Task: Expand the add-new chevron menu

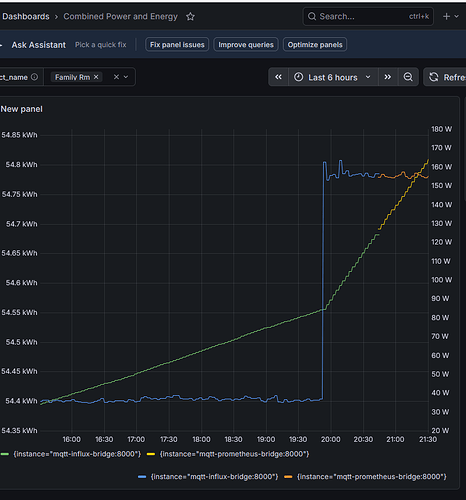Action: (457, 16)
